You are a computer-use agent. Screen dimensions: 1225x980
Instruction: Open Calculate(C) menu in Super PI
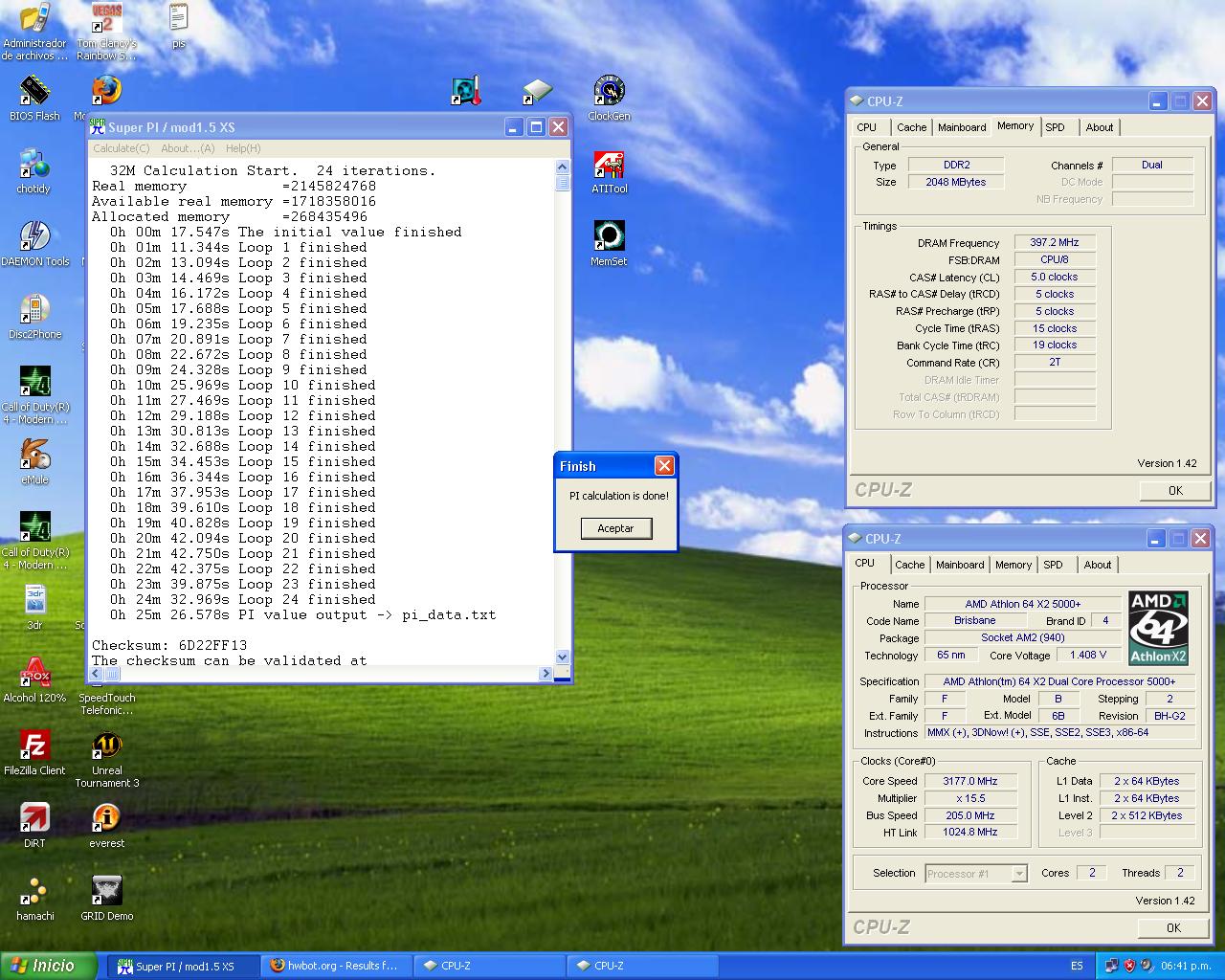121,148
